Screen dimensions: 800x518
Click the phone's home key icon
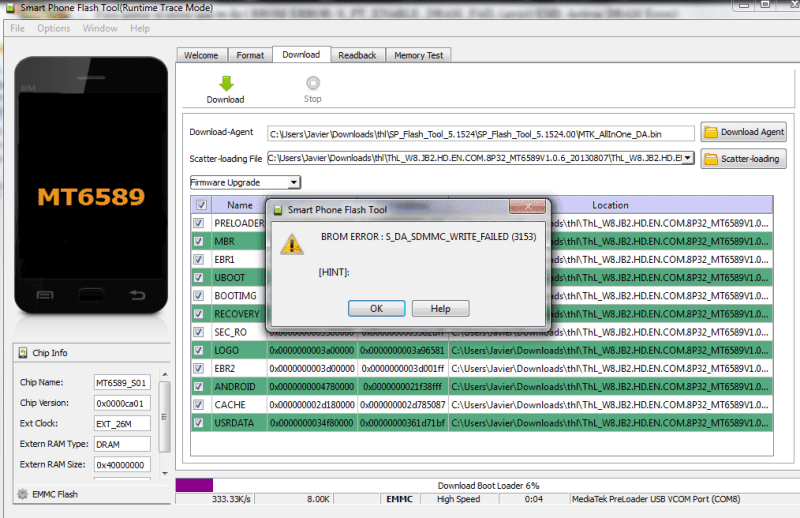point(91,294)
